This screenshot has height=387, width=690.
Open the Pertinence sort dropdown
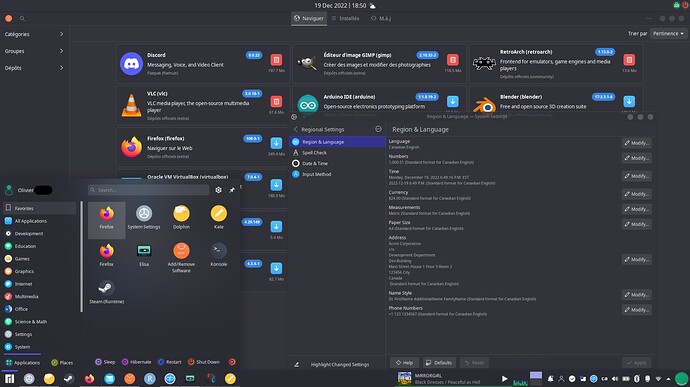click(x=668, y=33)
